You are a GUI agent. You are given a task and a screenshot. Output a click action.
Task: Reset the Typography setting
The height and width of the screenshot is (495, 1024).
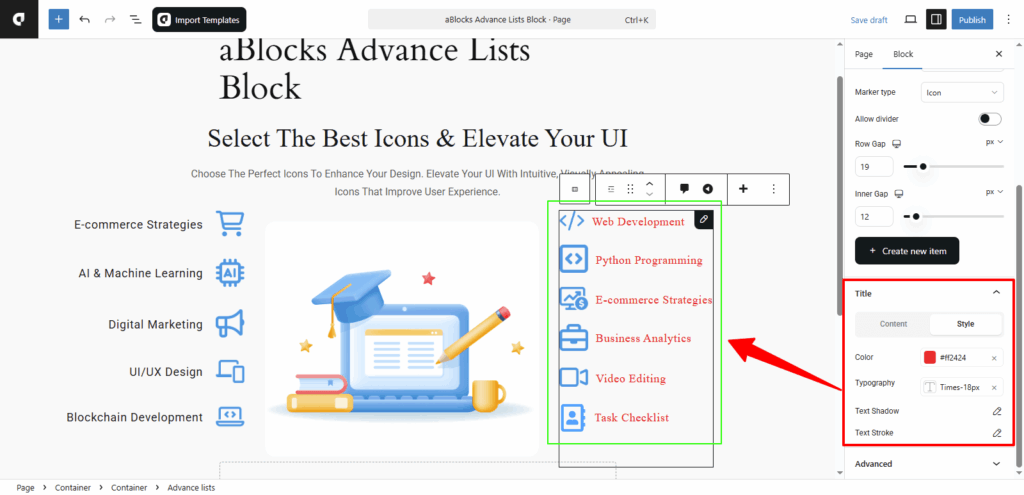[994, 387]
